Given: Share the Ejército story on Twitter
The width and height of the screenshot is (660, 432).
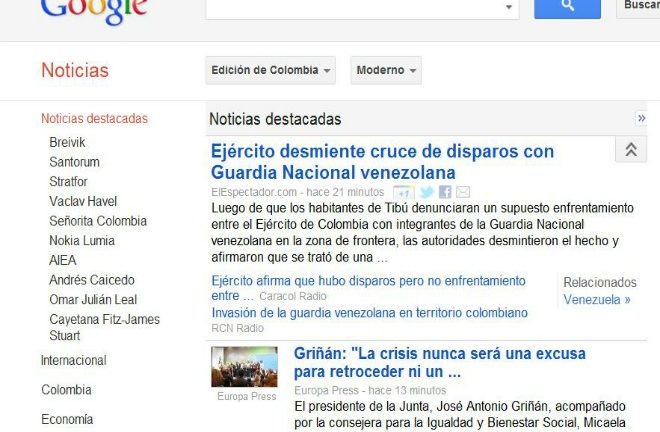Looking at the screenshot, I should coord(427,192).
